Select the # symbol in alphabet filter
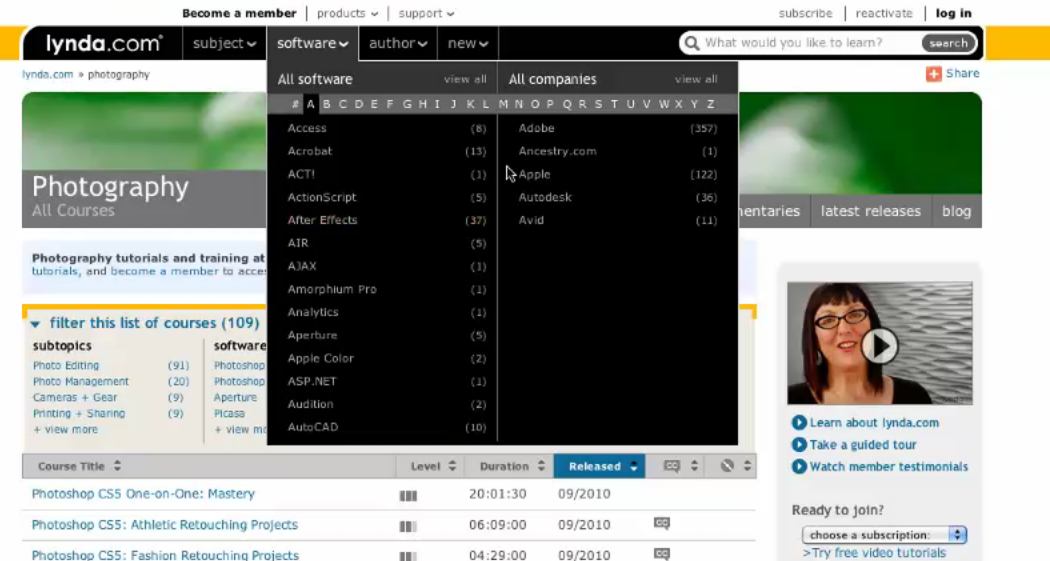1050x561 pixels. click(295, 104)
